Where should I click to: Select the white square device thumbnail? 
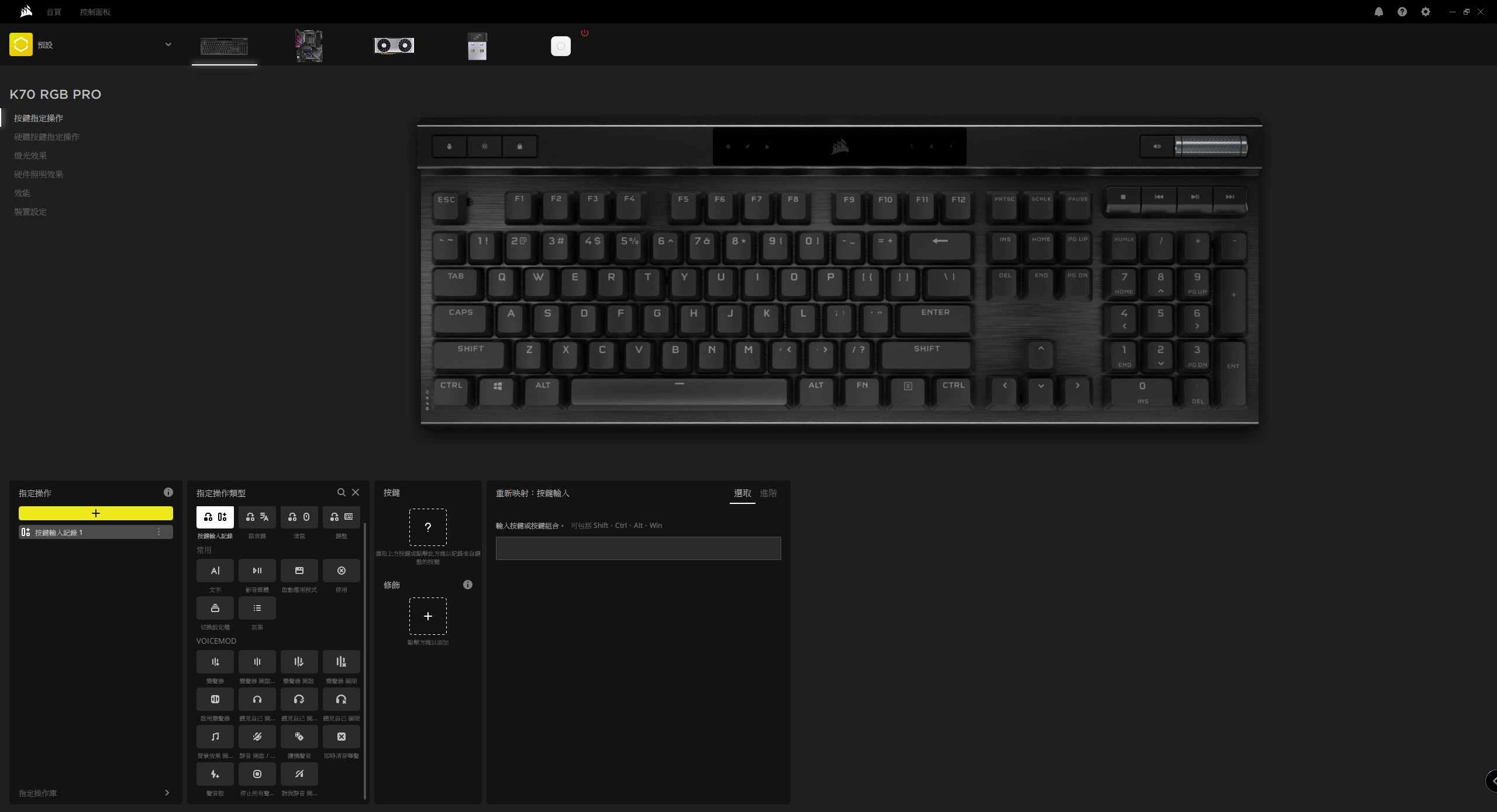pos(560,46)
